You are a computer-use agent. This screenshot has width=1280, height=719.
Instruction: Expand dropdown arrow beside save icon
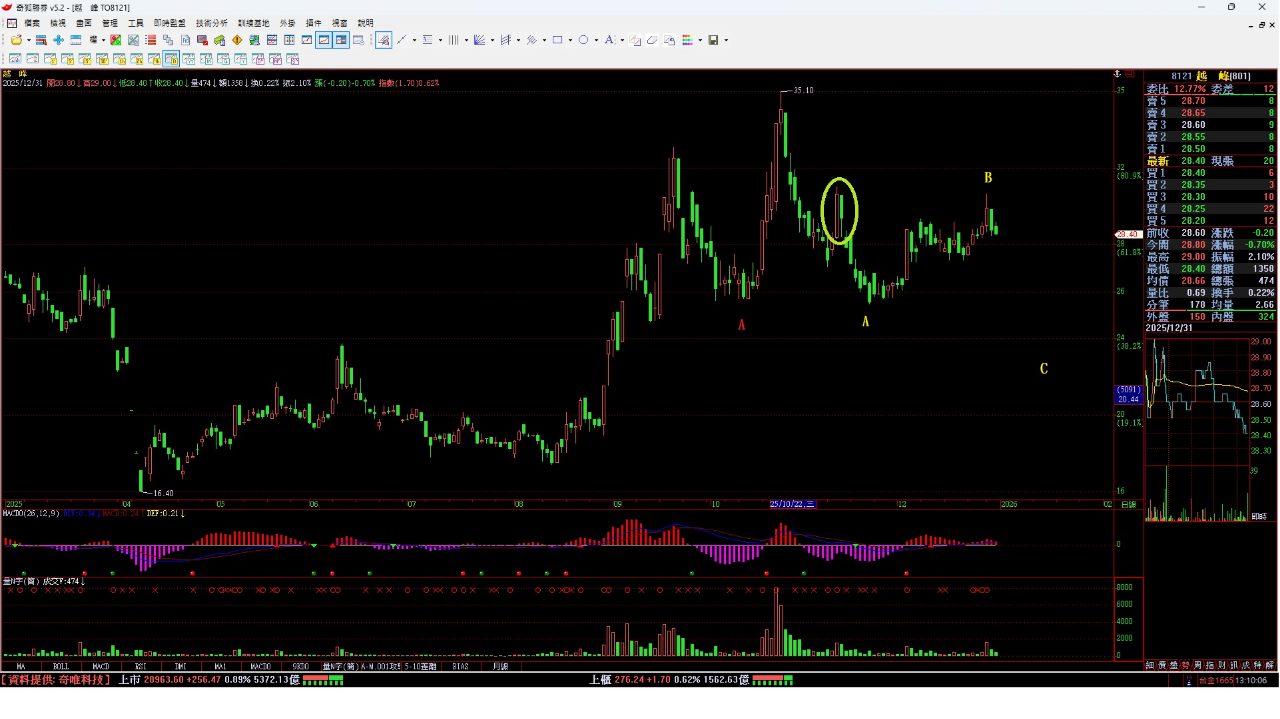pyautogui.click(x=726, y=40)
